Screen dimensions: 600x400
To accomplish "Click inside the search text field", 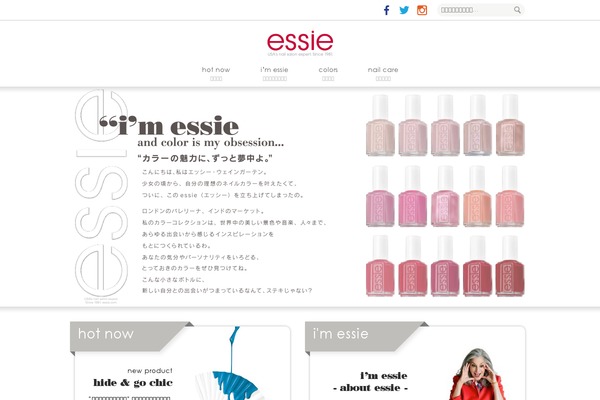I will [x=475, y=10].
